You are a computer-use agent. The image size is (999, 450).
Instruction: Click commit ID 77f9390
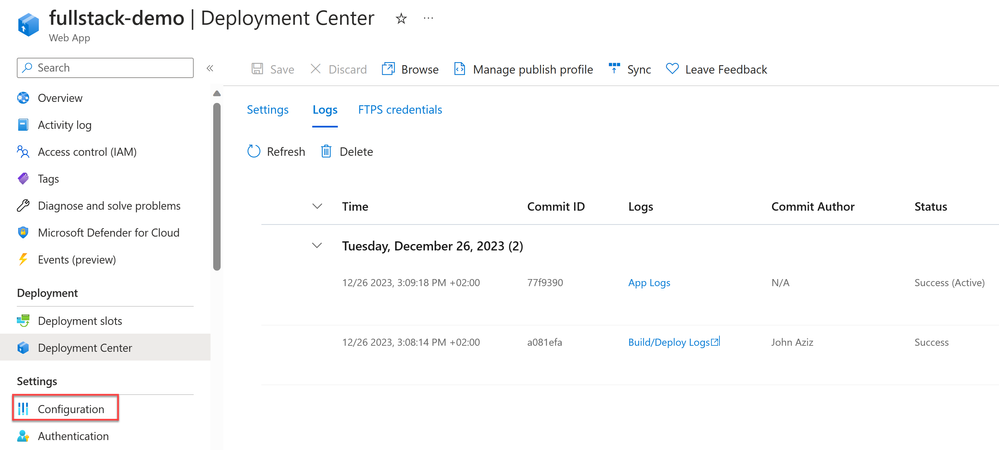[544, 283]
